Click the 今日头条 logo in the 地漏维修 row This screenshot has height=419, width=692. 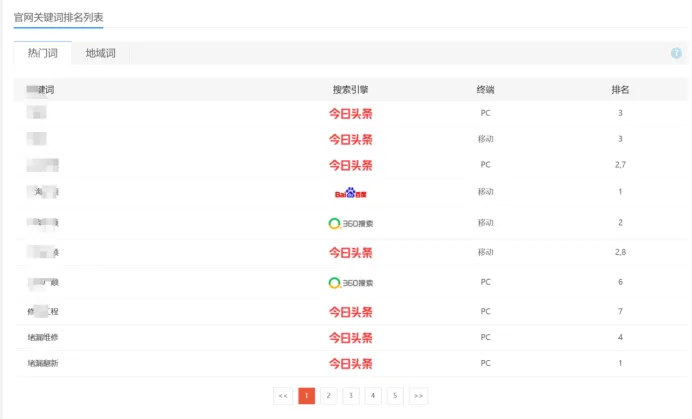[350, 338]
